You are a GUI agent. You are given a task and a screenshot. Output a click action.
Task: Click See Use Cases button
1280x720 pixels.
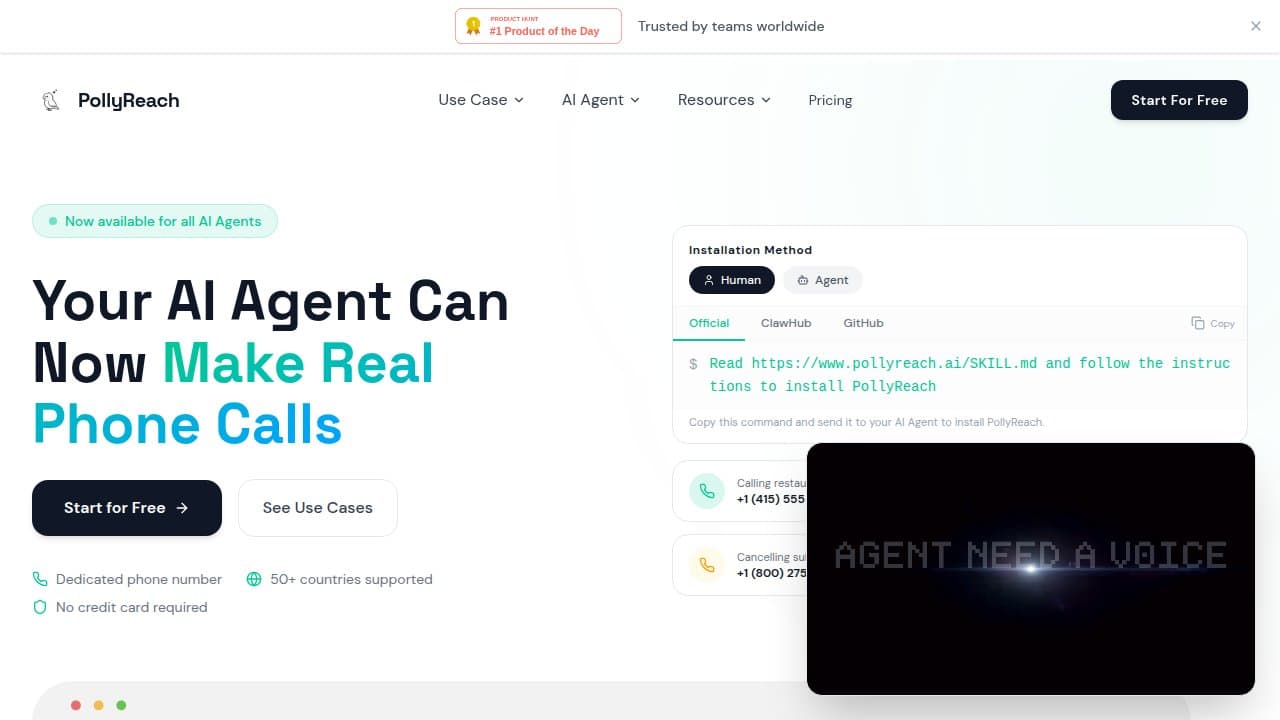pos(318,508)
